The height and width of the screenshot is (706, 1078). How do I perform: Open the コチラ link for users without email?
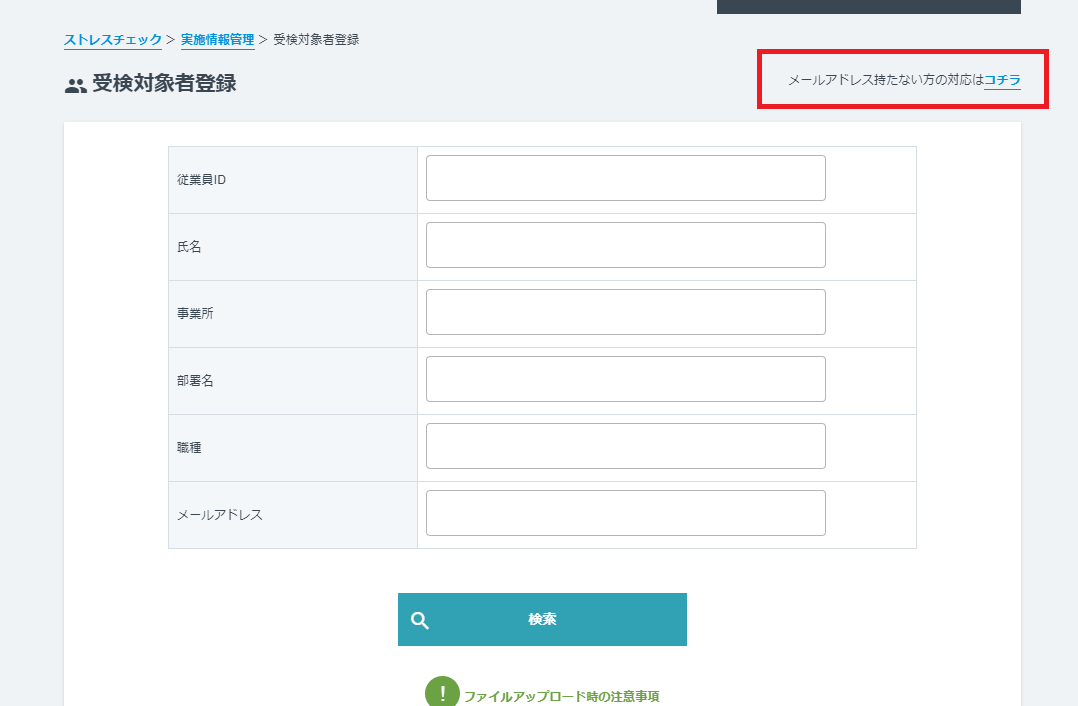[1002, 80]
